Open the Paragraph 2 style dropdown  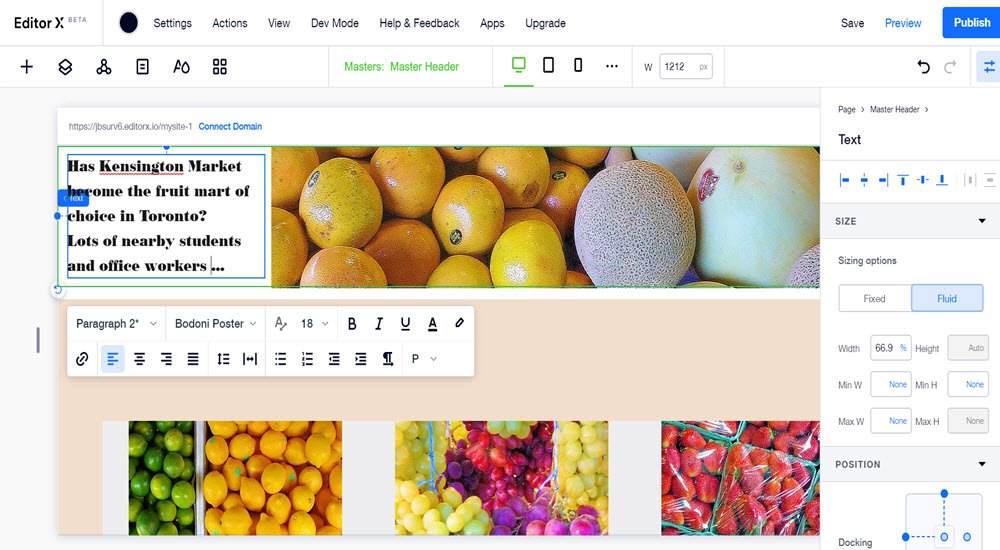tap(116, 323)
